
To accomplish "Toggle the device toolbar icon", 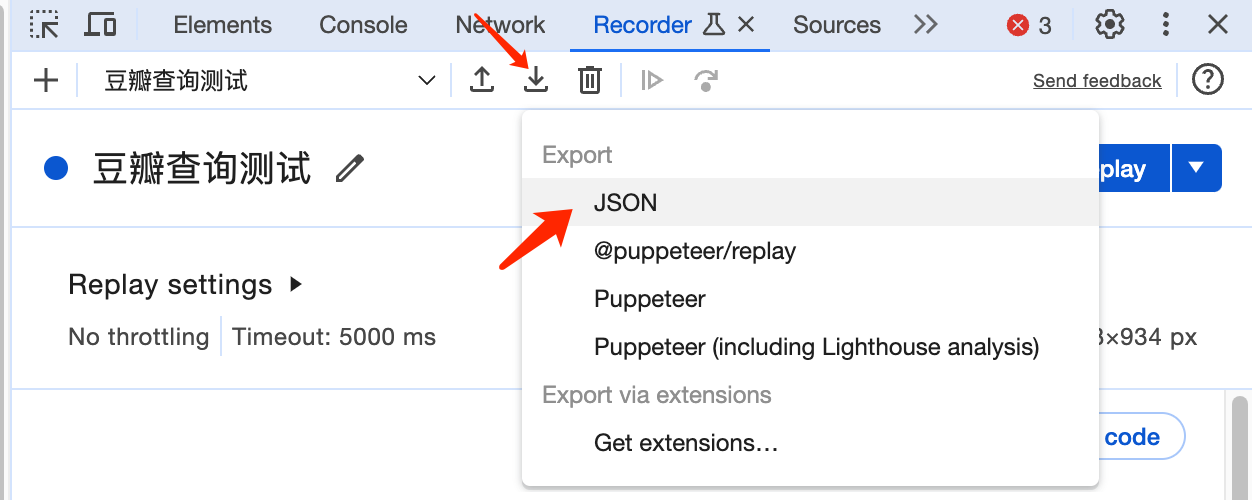I will click(x=100, y=25).
